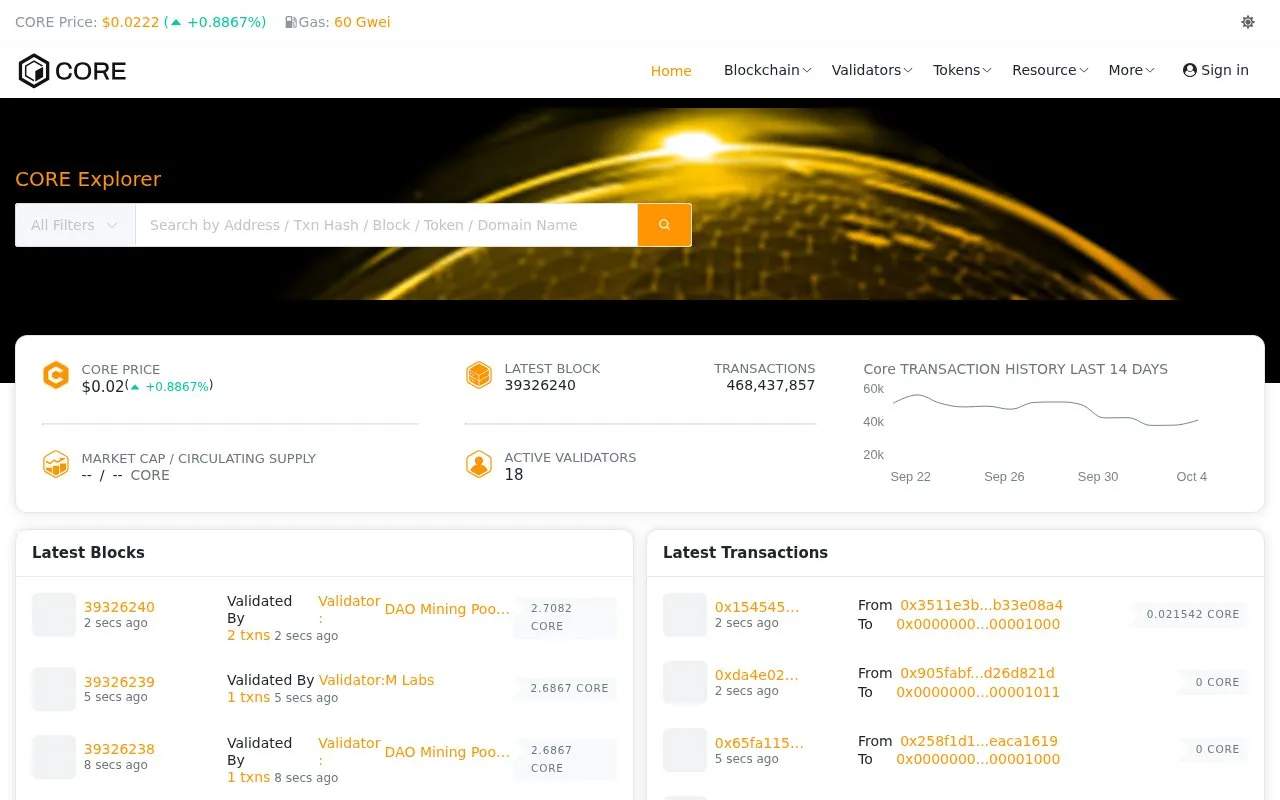Click the Active Validators person icon

[479, 464]
